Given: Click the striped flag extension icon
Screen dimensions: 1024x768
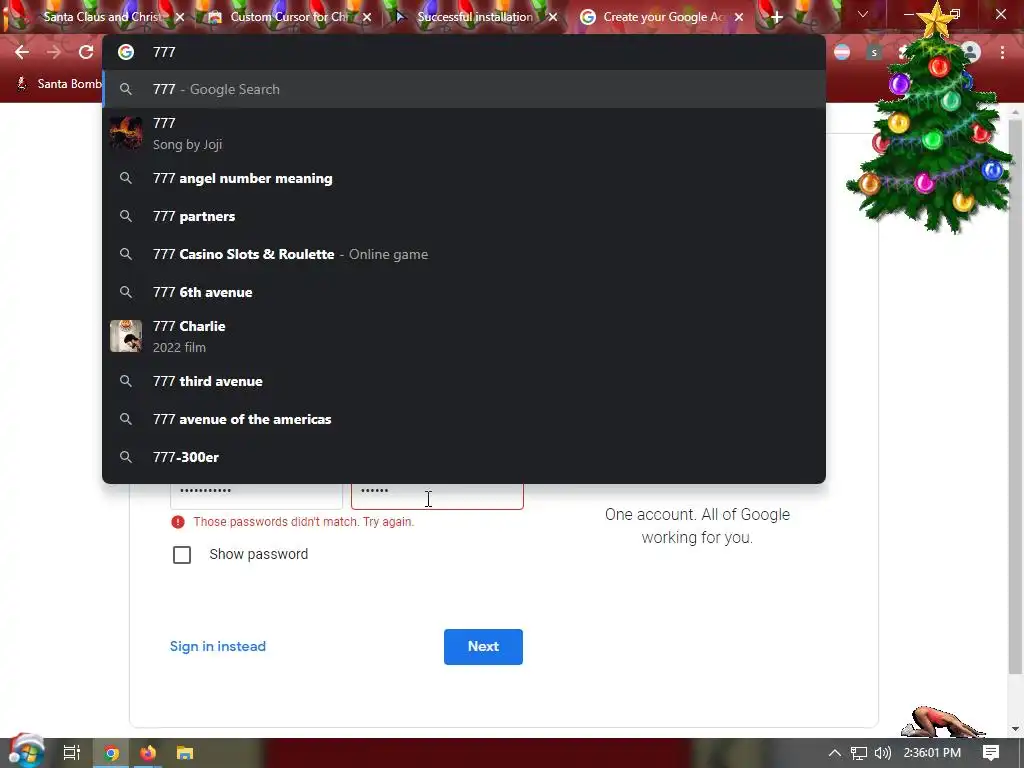Looking at the screenshot, I should pos(842,52).
